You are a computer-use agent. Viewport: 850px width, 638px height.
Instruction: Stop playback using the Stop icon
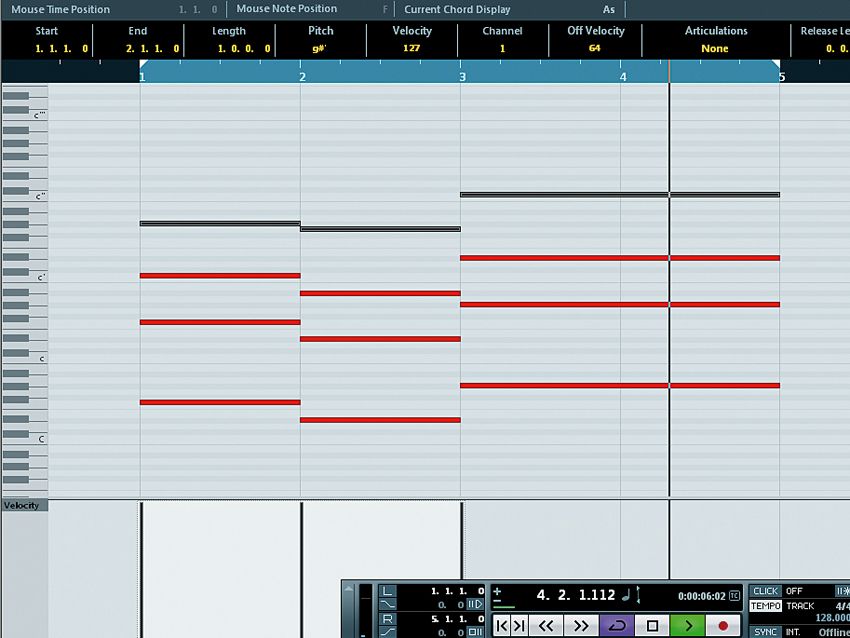point(653,623)
